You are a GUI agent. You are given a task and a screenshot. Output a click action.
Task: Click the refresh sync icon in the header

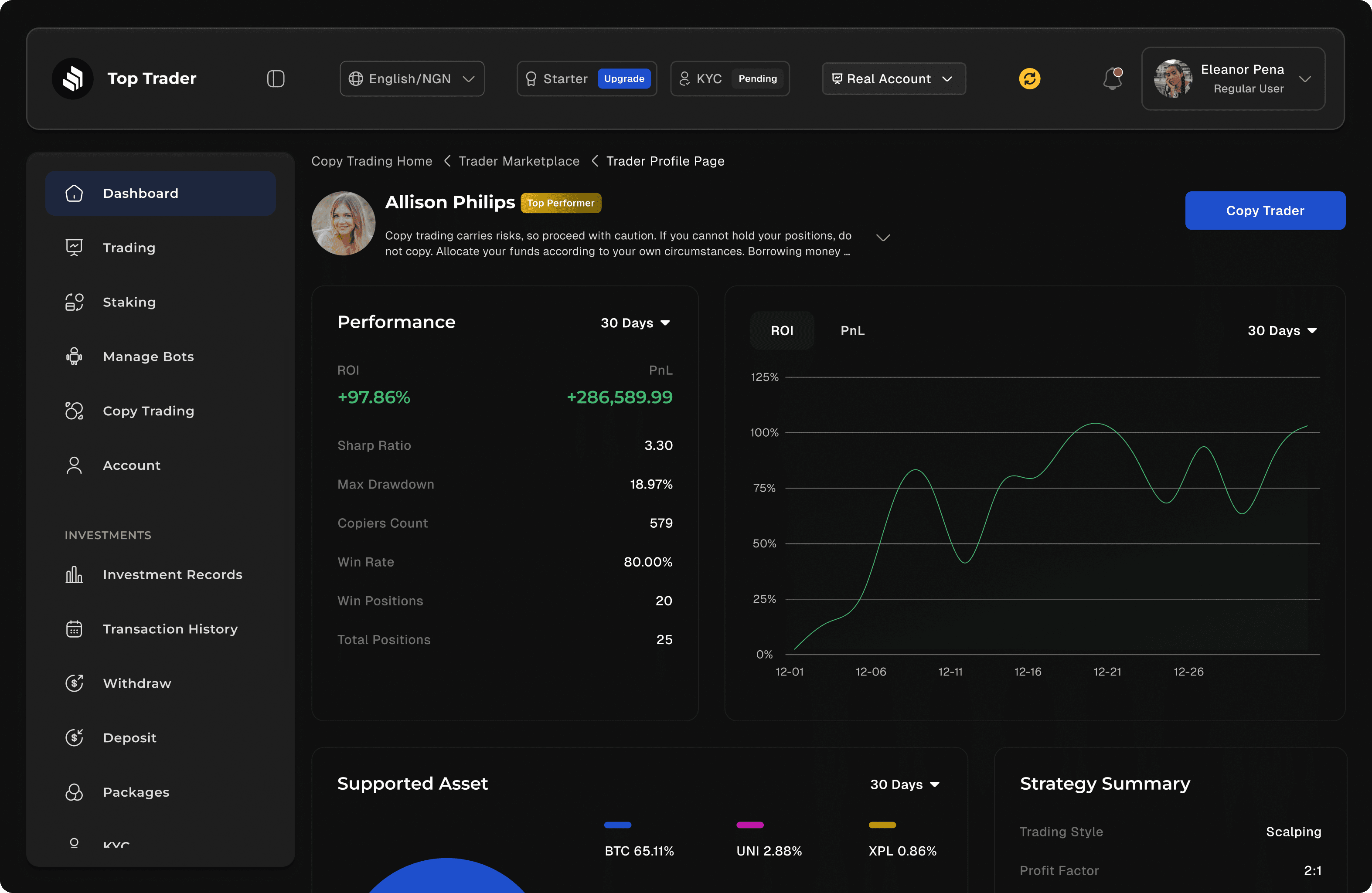[1030, 78]
